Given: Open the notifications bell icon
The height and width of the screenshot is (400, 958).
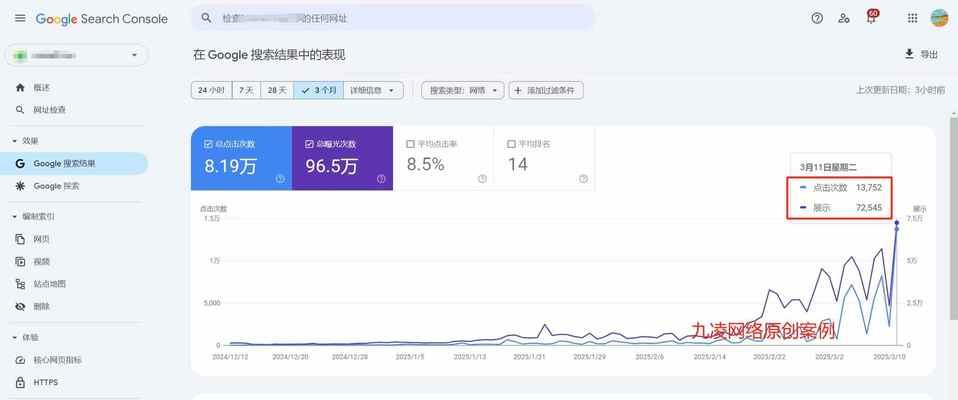Looking at the screenshot, I should (871, 18).
